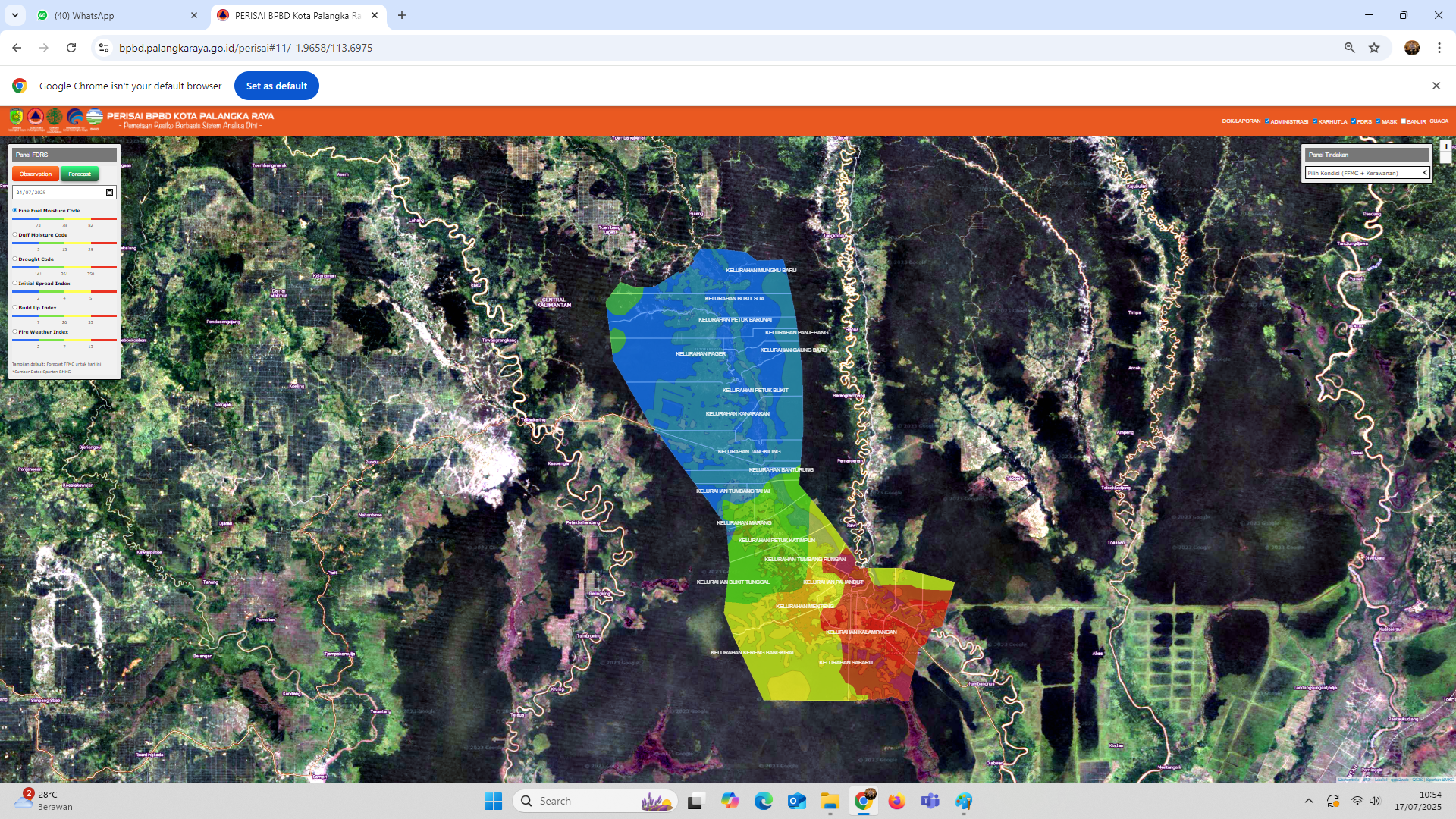Click the Drought Code color legend bar

(64, 268)
